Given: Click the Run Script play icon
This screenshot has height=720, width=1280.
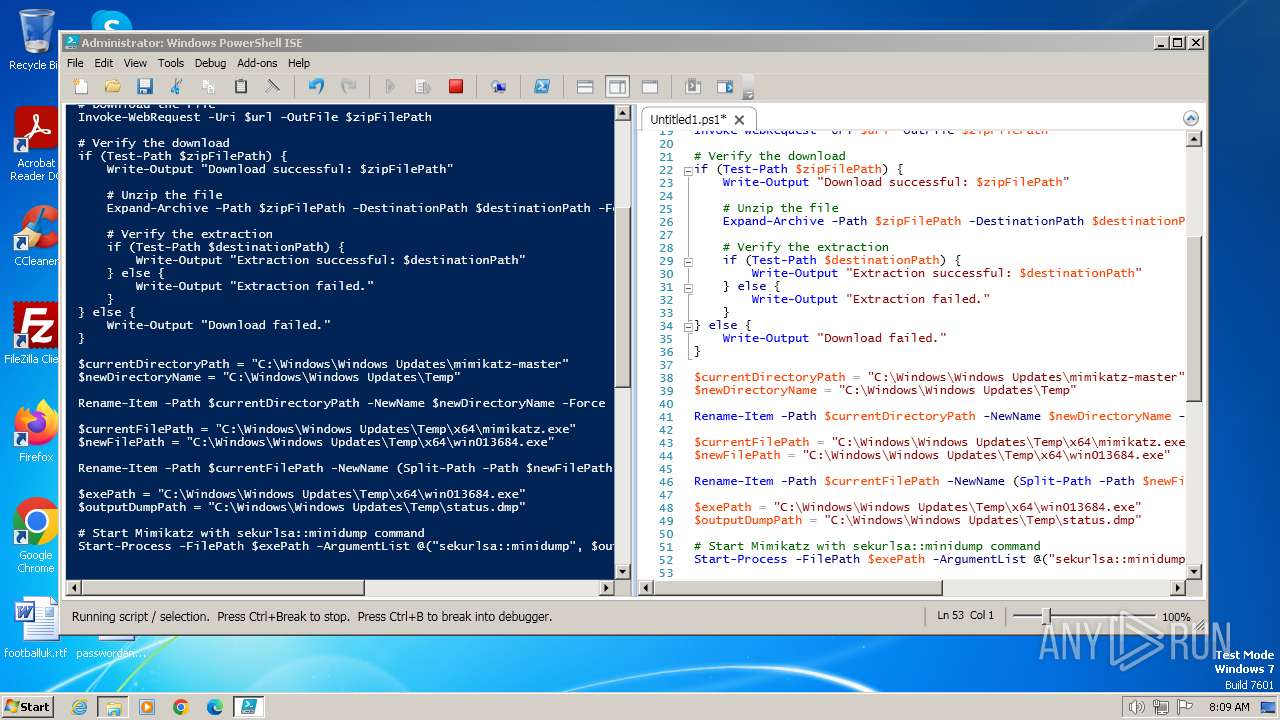Looking at the screenshot, I should pos(391,87).
